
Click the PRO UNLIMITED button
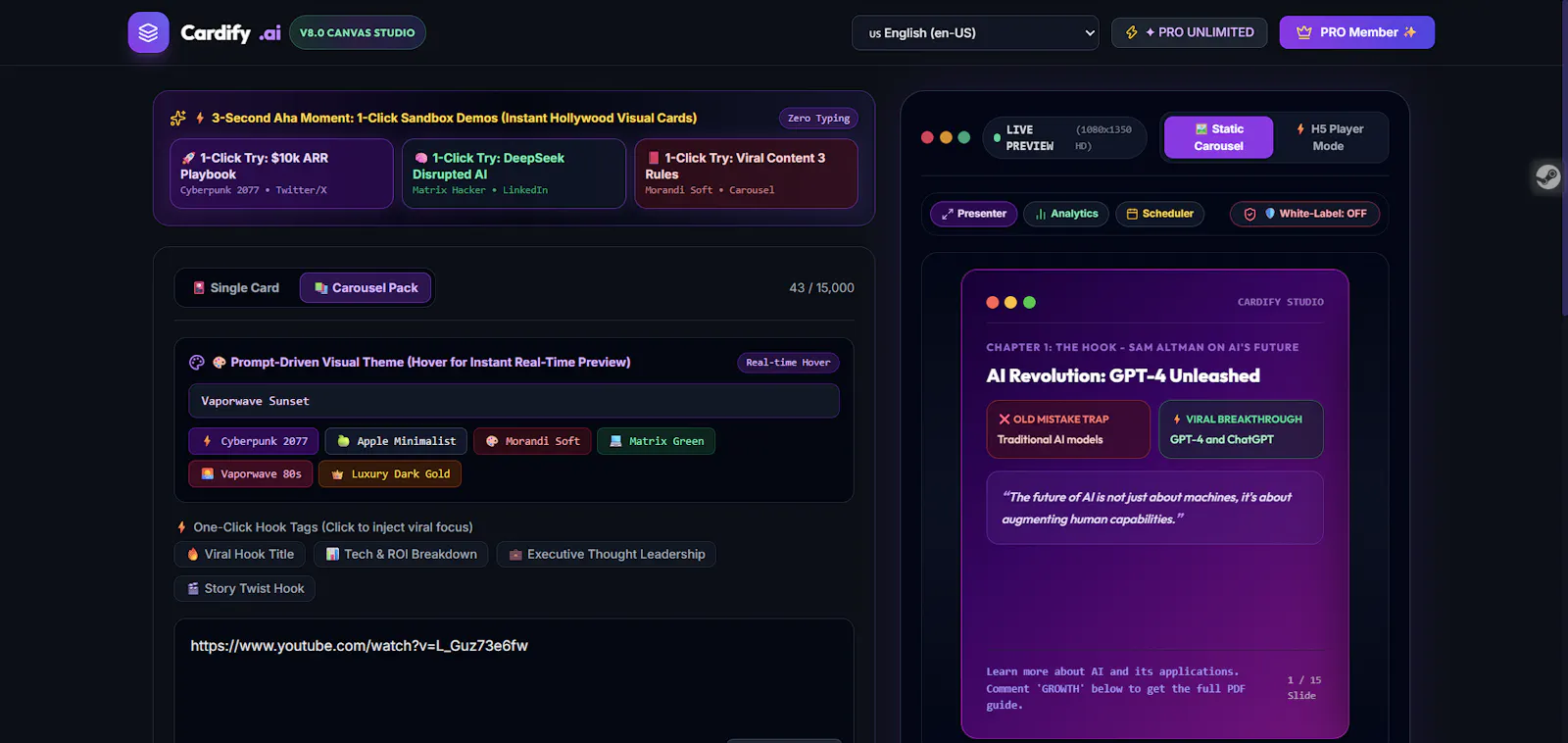click(x=1189, y=32)
